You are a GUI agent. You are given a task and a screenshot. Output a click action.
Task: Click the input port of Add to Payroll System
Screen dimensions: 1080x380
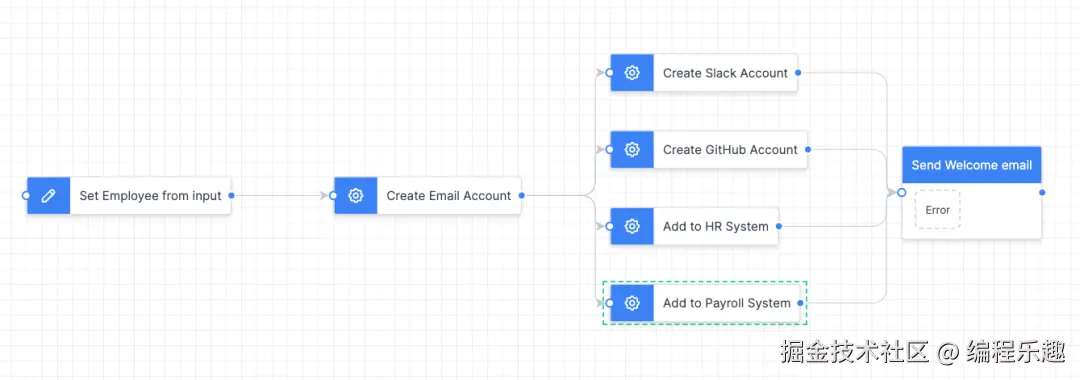[610, 303]
